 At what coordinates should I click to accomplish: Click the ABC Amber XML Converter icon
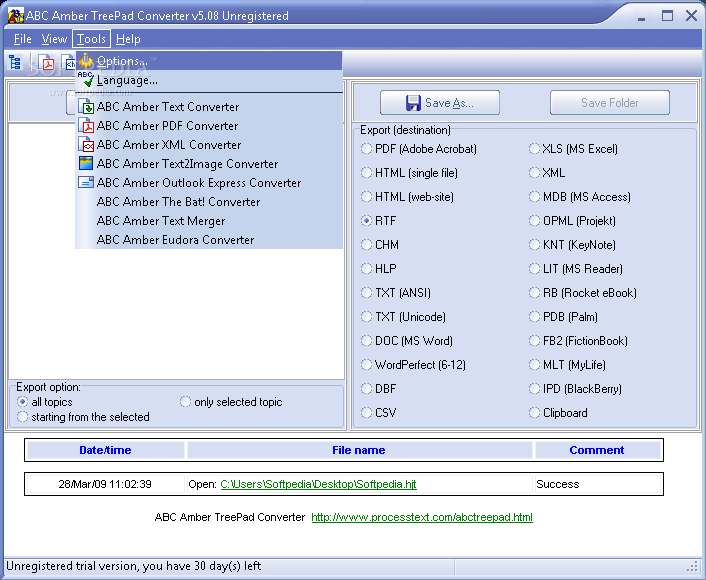coord(86,145)
